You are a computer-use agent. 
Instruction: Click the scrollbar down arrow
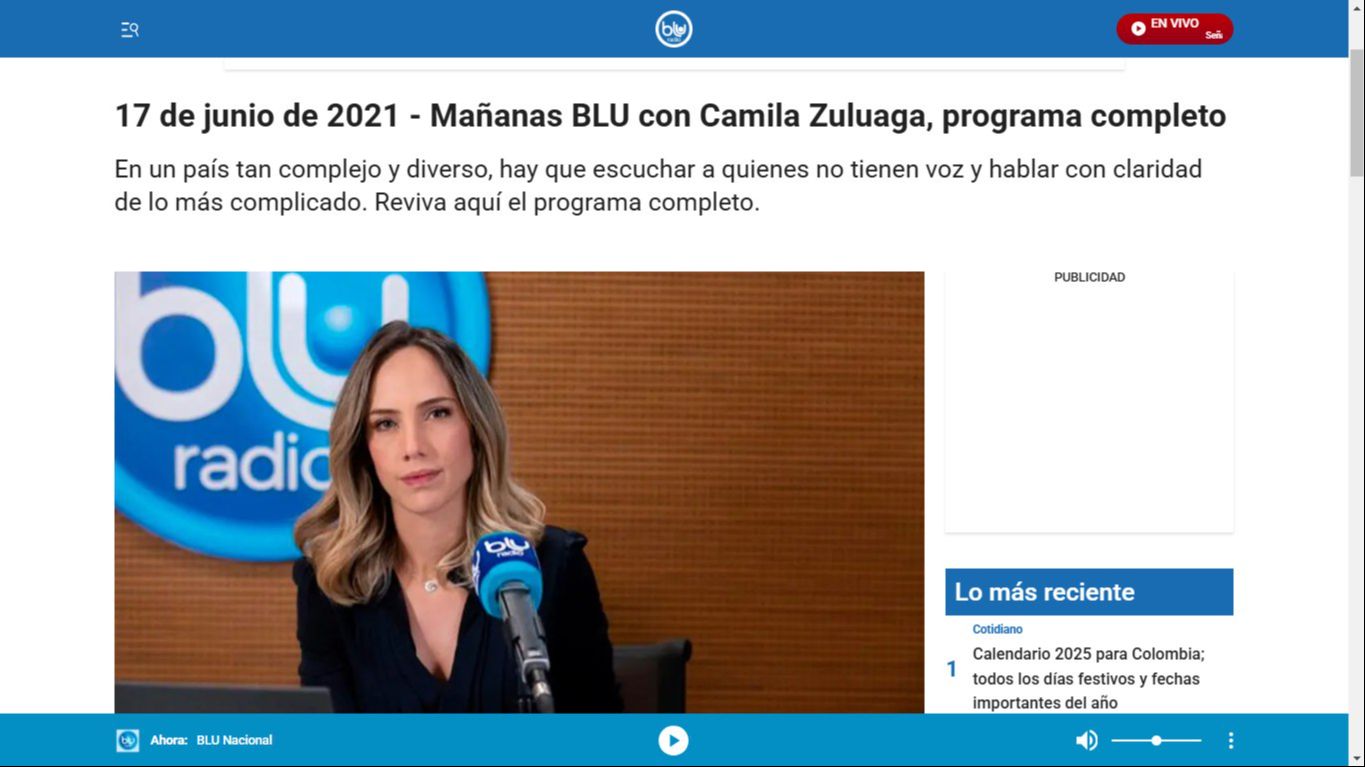pos(1356,758)
